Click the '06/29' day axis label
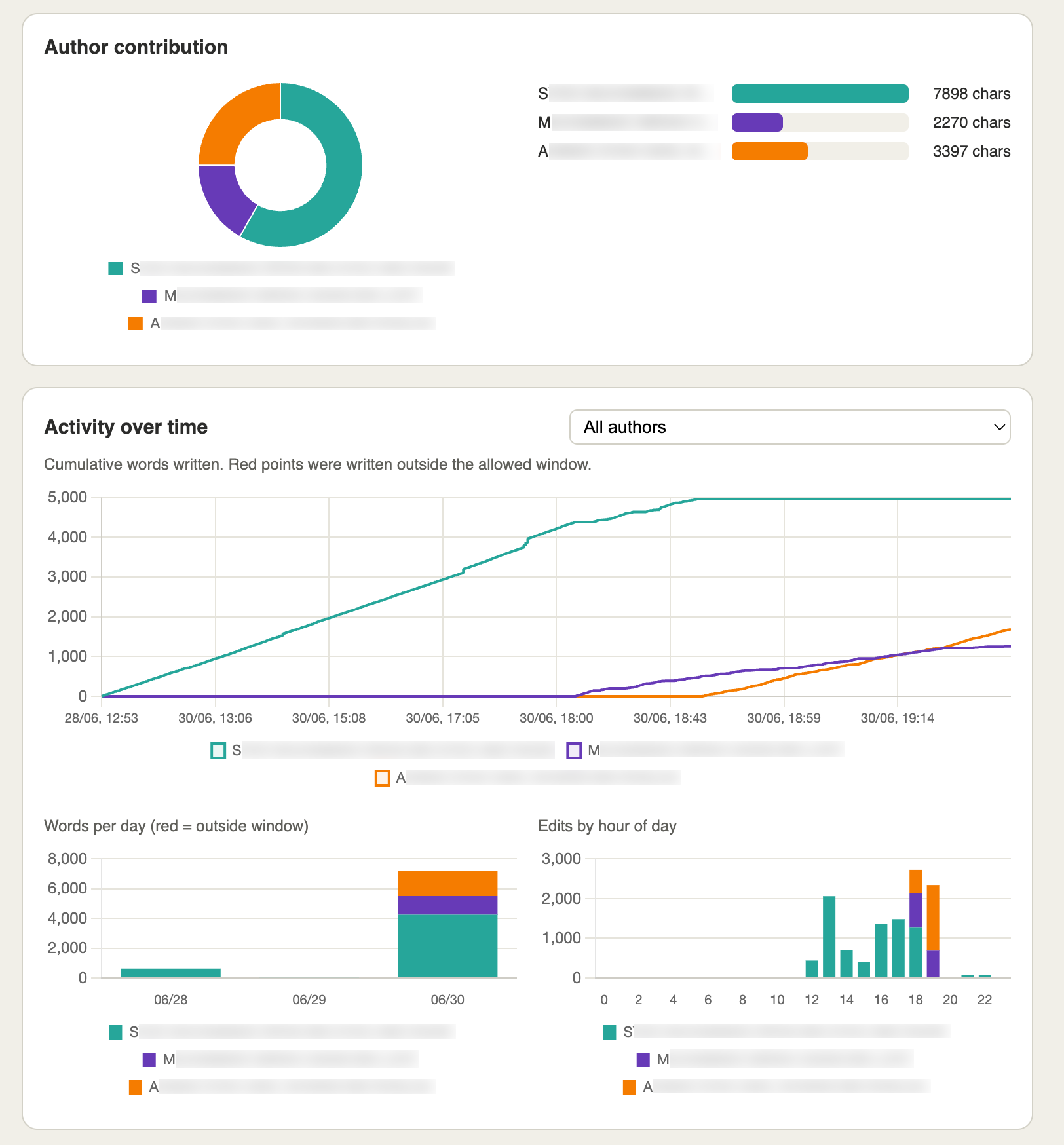 coord(309,1000)
